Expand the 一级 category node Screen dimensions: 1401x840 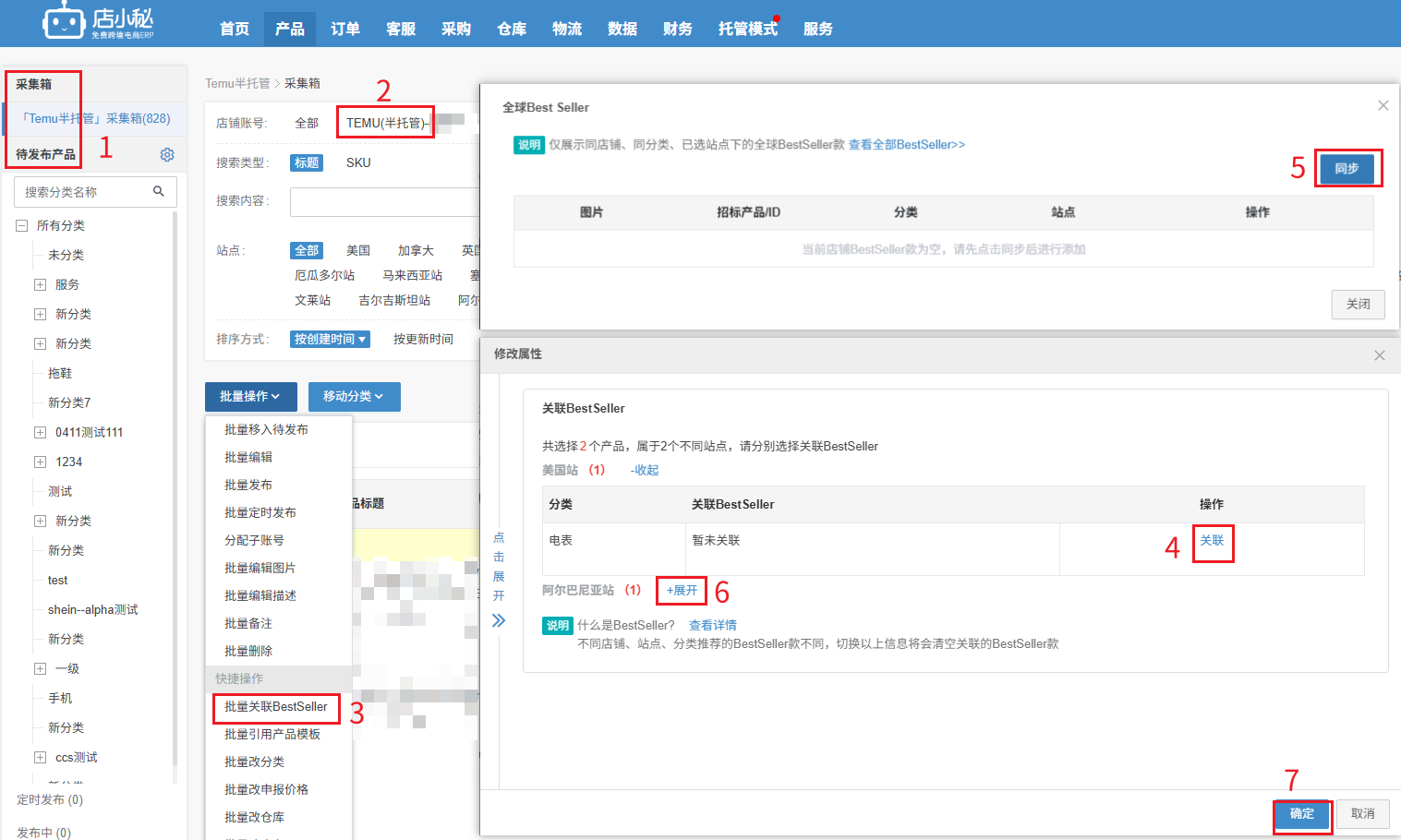coord(40,668)
